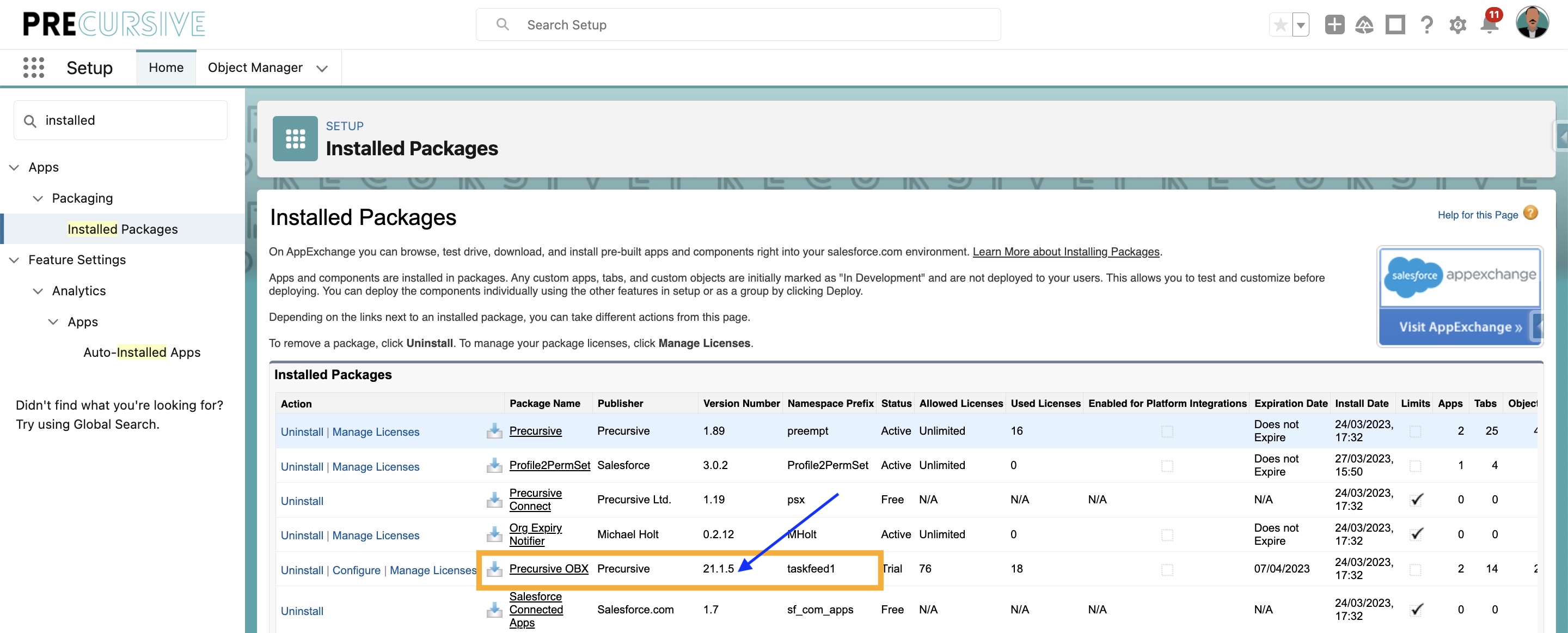Open the Precursive Connect package name link
The image size is (1568, 633).
click(x=535, y=500)
